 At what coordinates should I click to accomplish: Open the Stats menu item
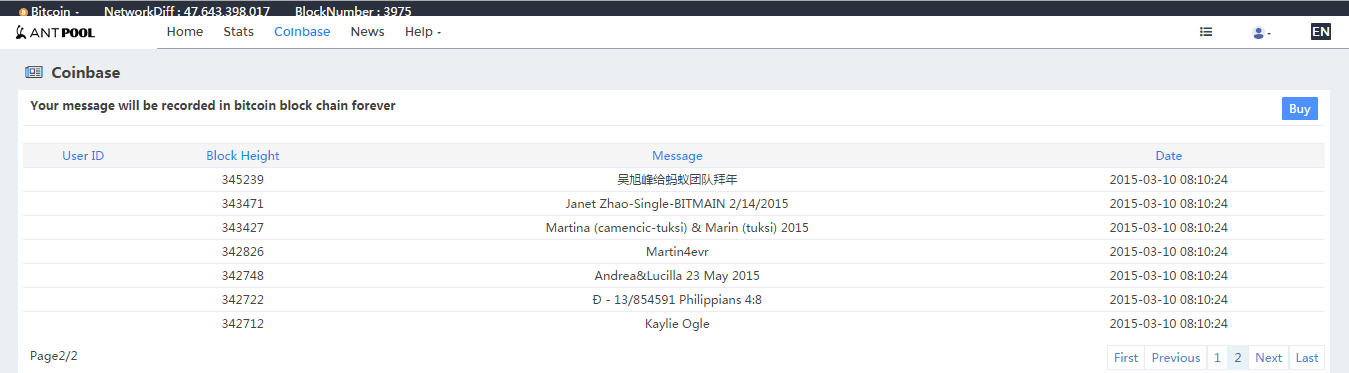point(239,32)
